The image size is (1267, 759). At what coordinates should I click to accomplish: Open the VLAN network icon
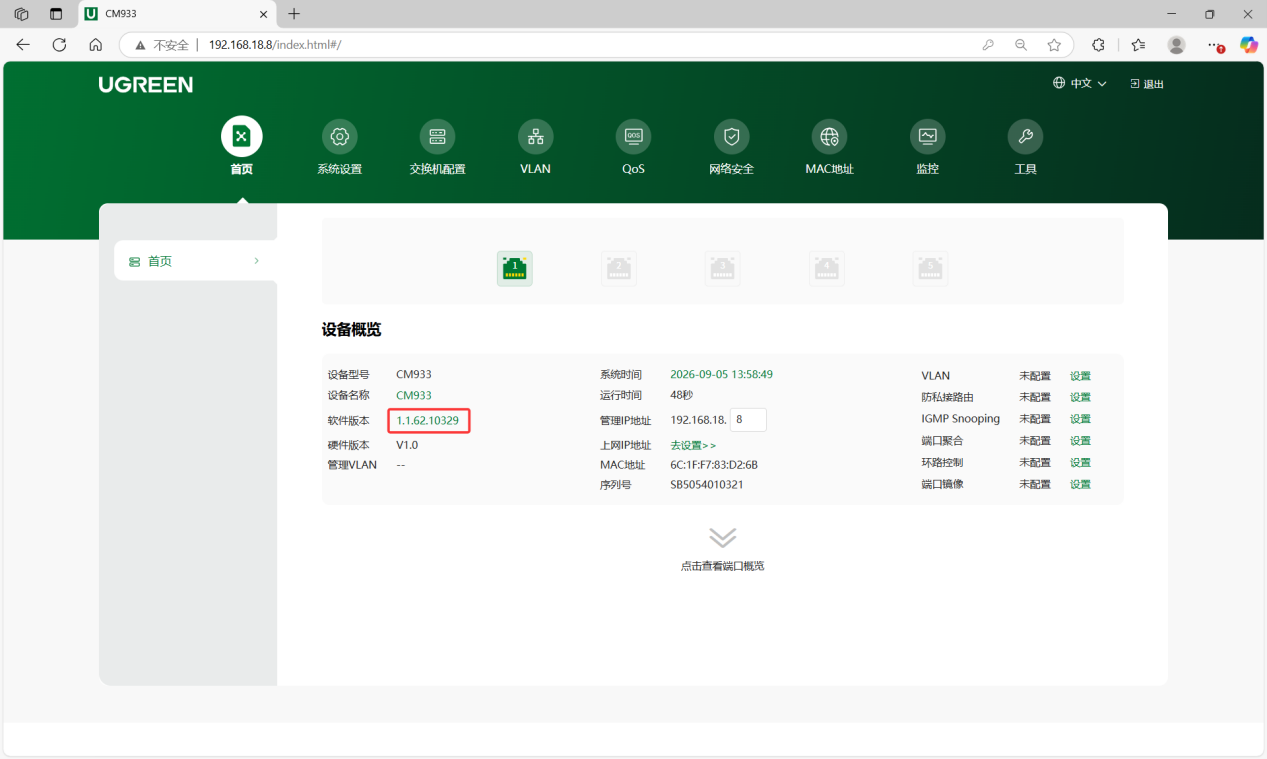point(535,137)
